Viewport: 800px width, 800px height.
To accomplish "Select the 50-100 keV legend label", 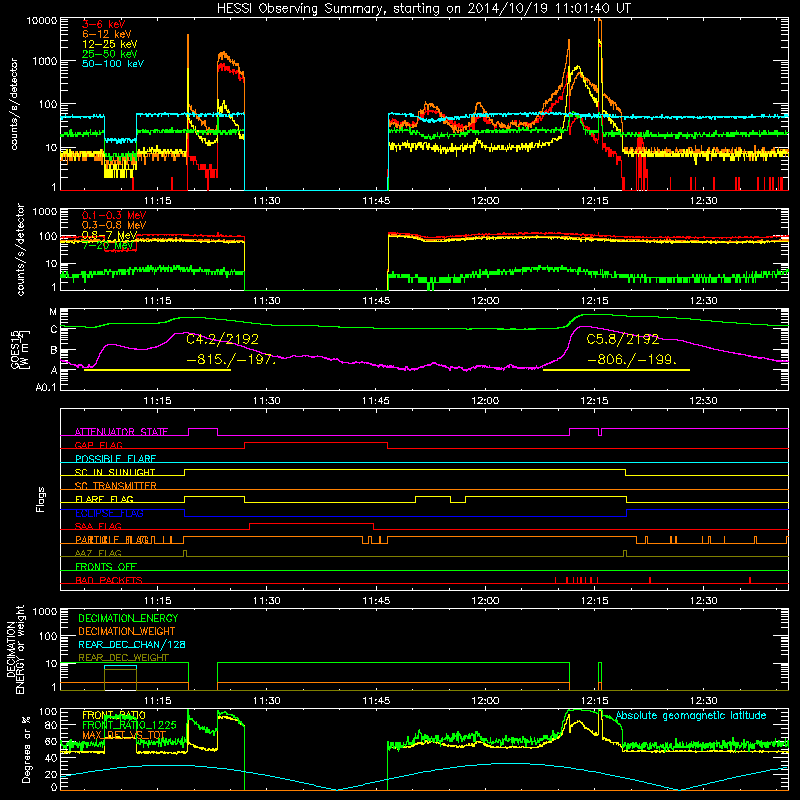I will [x=113, y=63].
